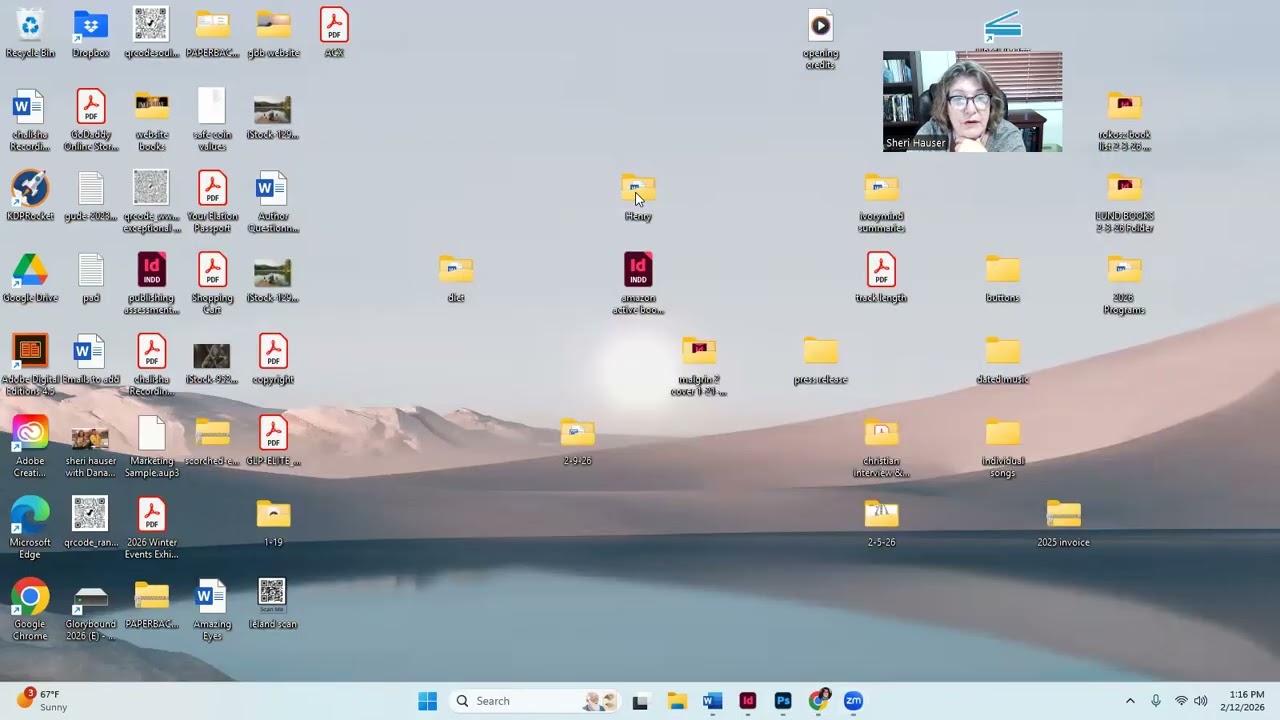Viewport: 1280px width, 720px height.
Task: Open the weather widget showing 67°F Sunny
Action: click(x=40, y=700)
